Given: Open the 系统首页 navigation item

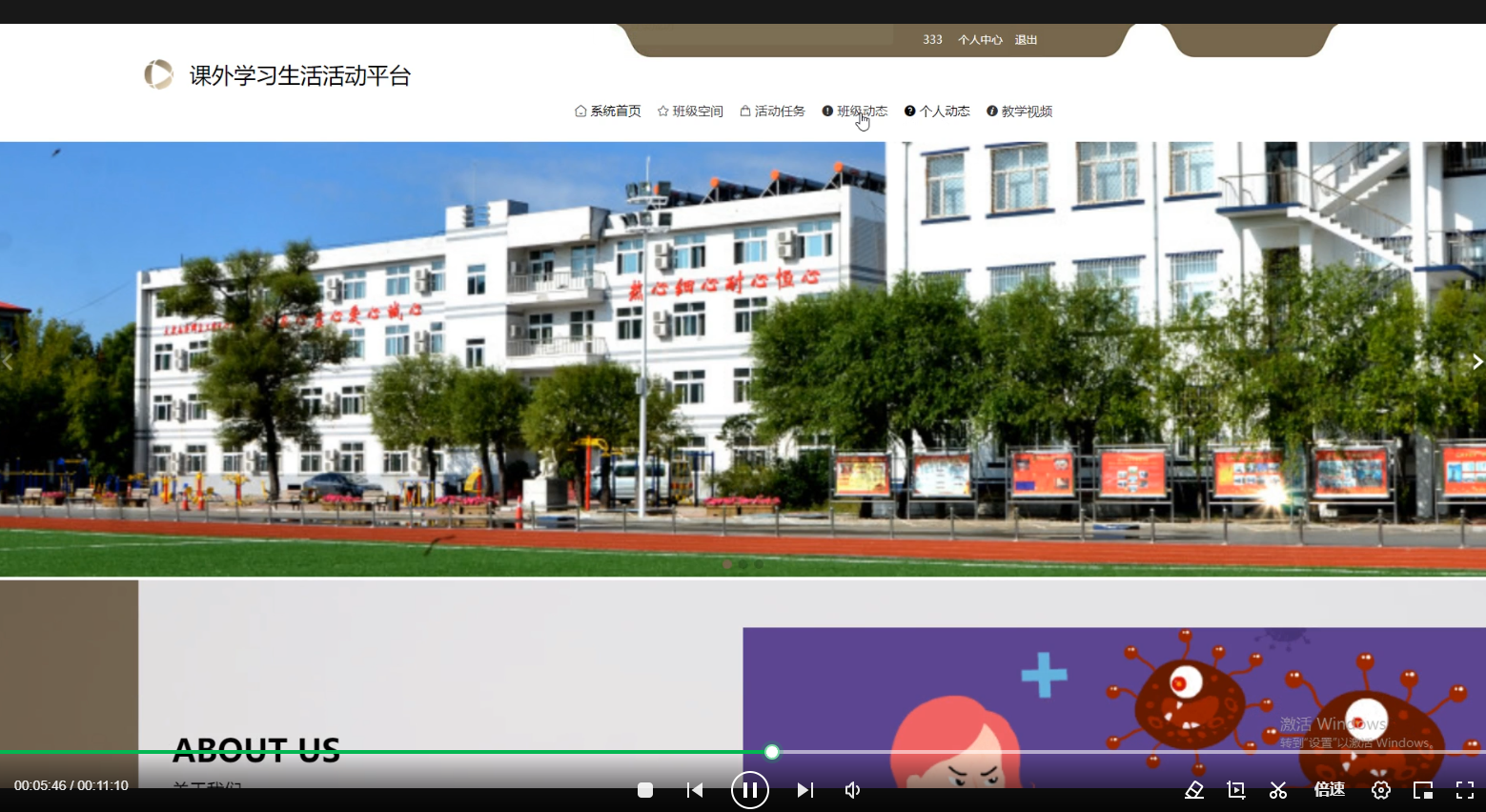Looking at the screenshot, I should 608,112.
